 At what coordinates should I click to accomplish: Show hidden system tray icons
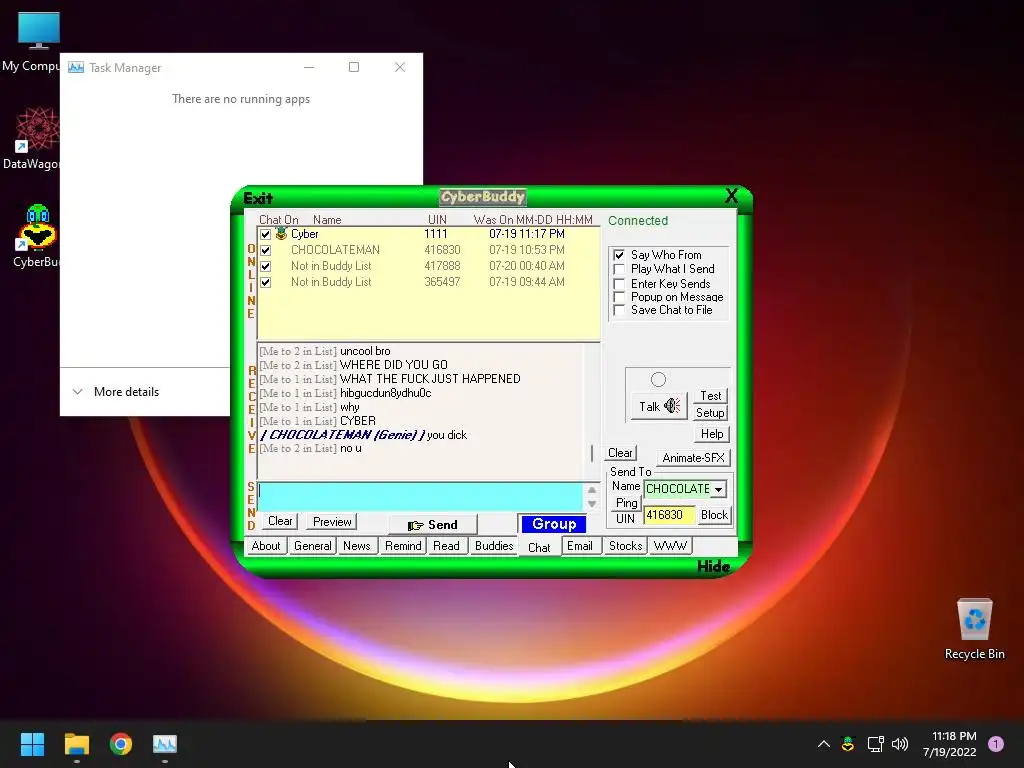(824, 744)
